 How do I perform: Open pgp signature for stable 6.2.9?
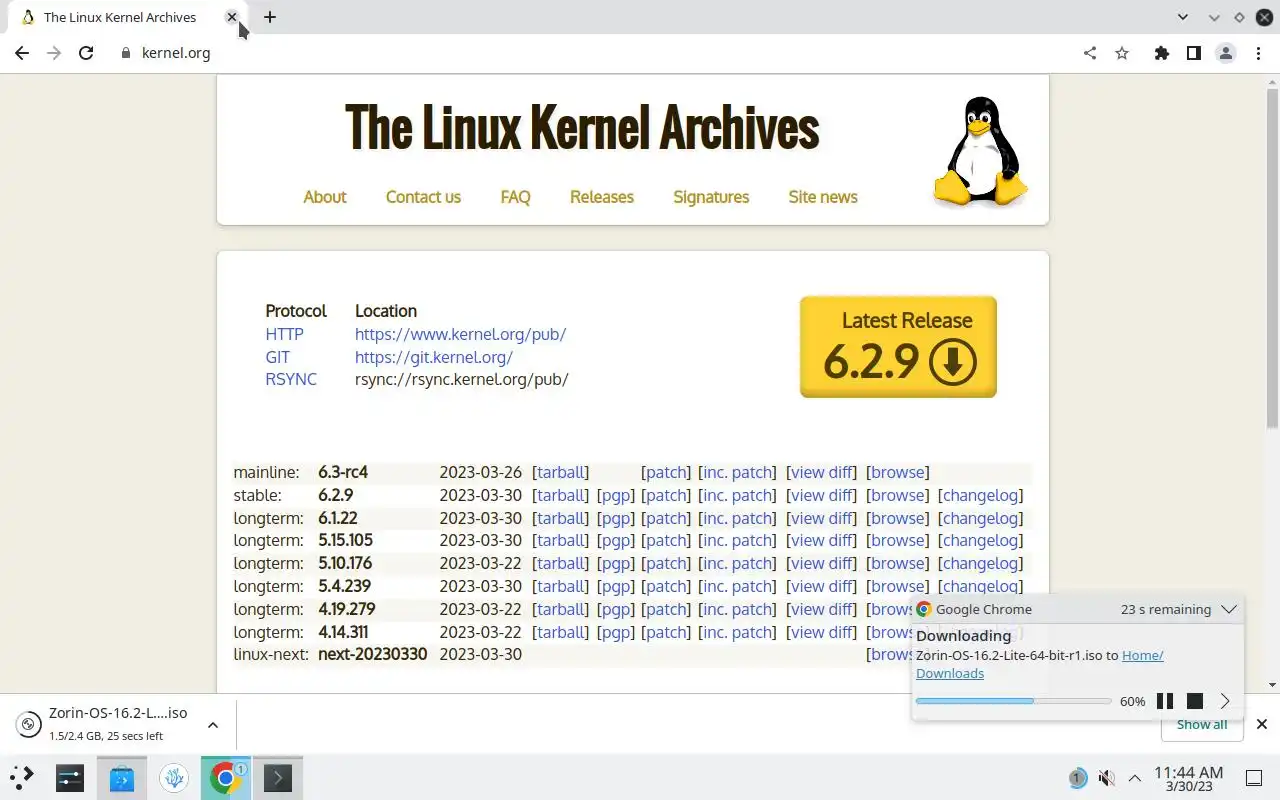(616, 495)
